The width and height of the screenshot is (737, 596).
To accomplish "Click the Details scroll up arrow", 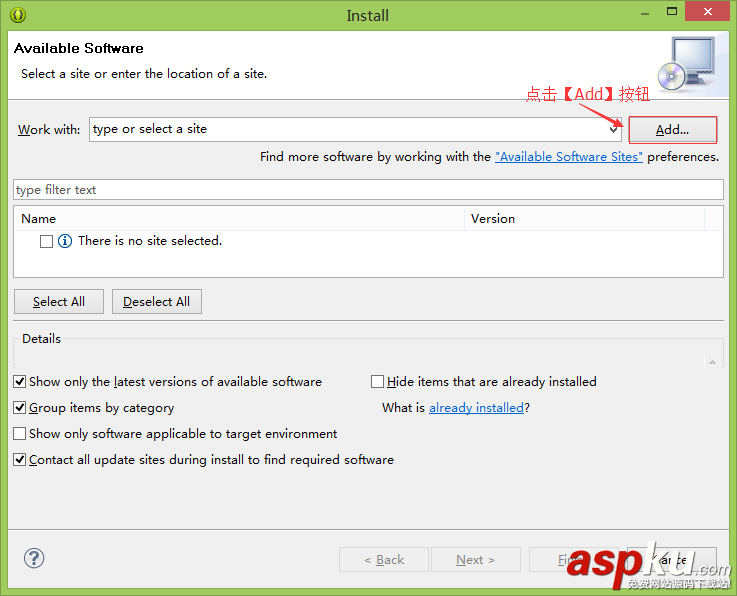I will coord(713,362).
